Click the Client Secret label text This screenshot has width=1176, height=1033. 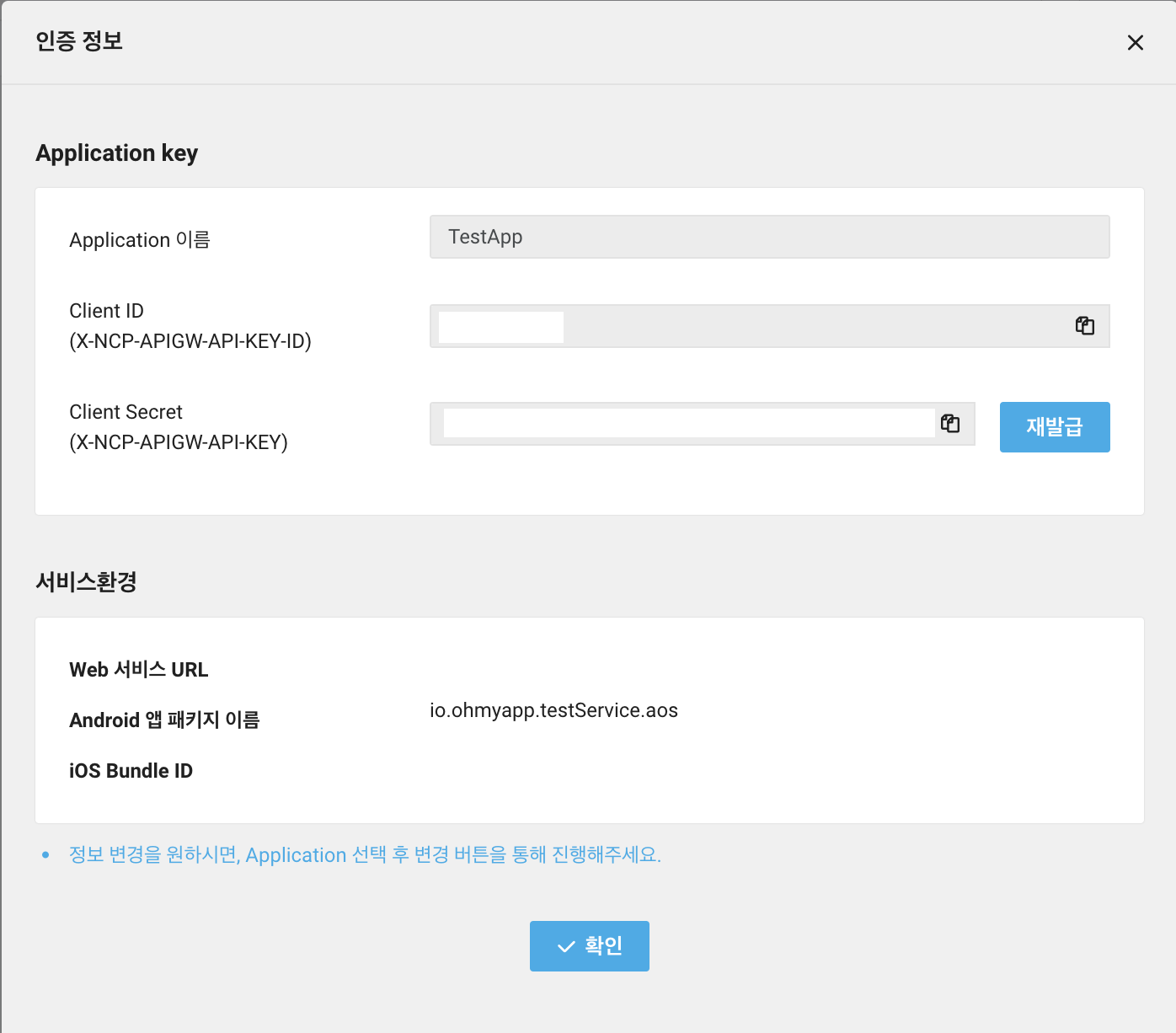(126, 412)
